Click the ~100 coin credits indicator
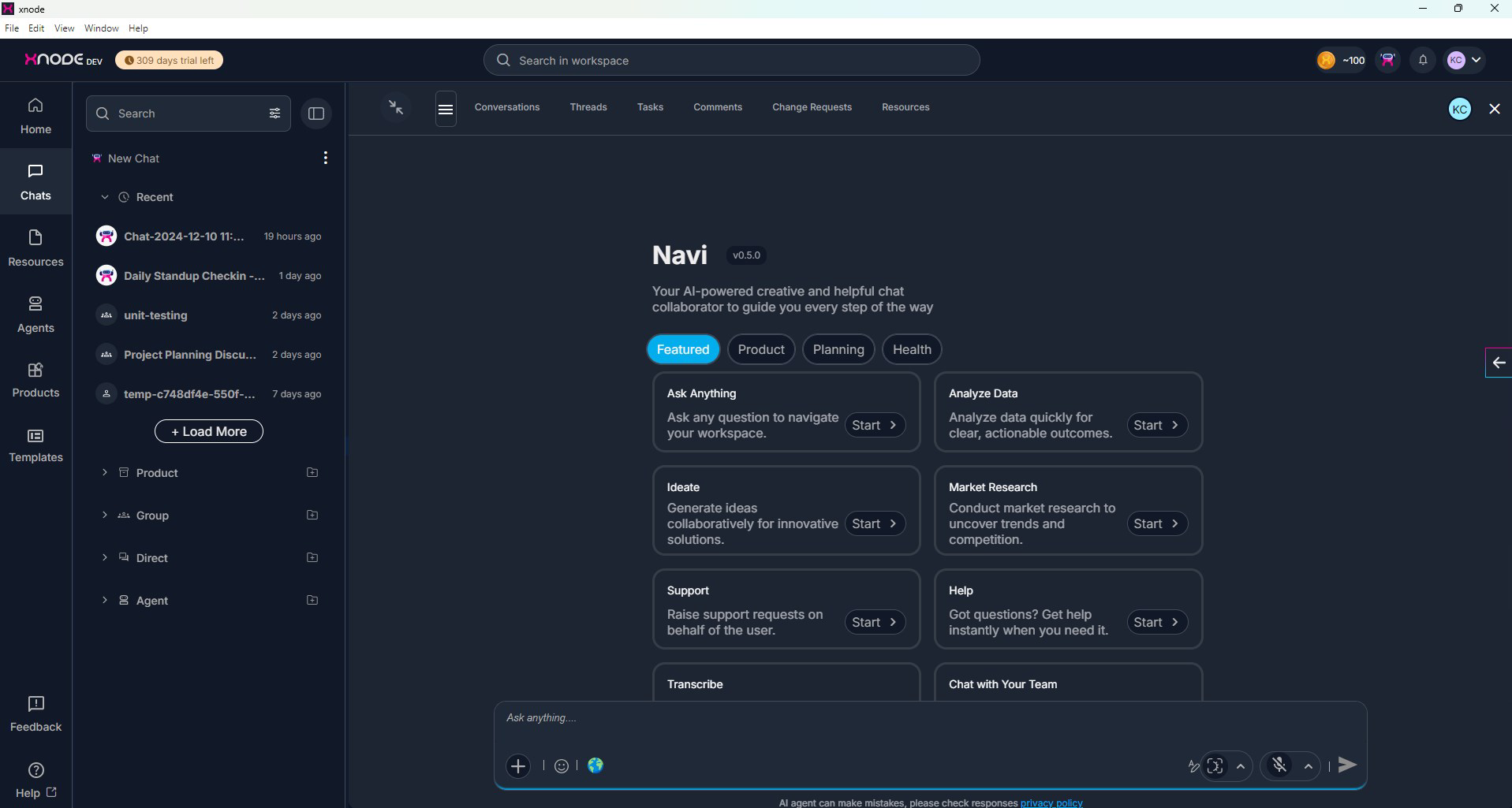 (x=1341, y=60)
